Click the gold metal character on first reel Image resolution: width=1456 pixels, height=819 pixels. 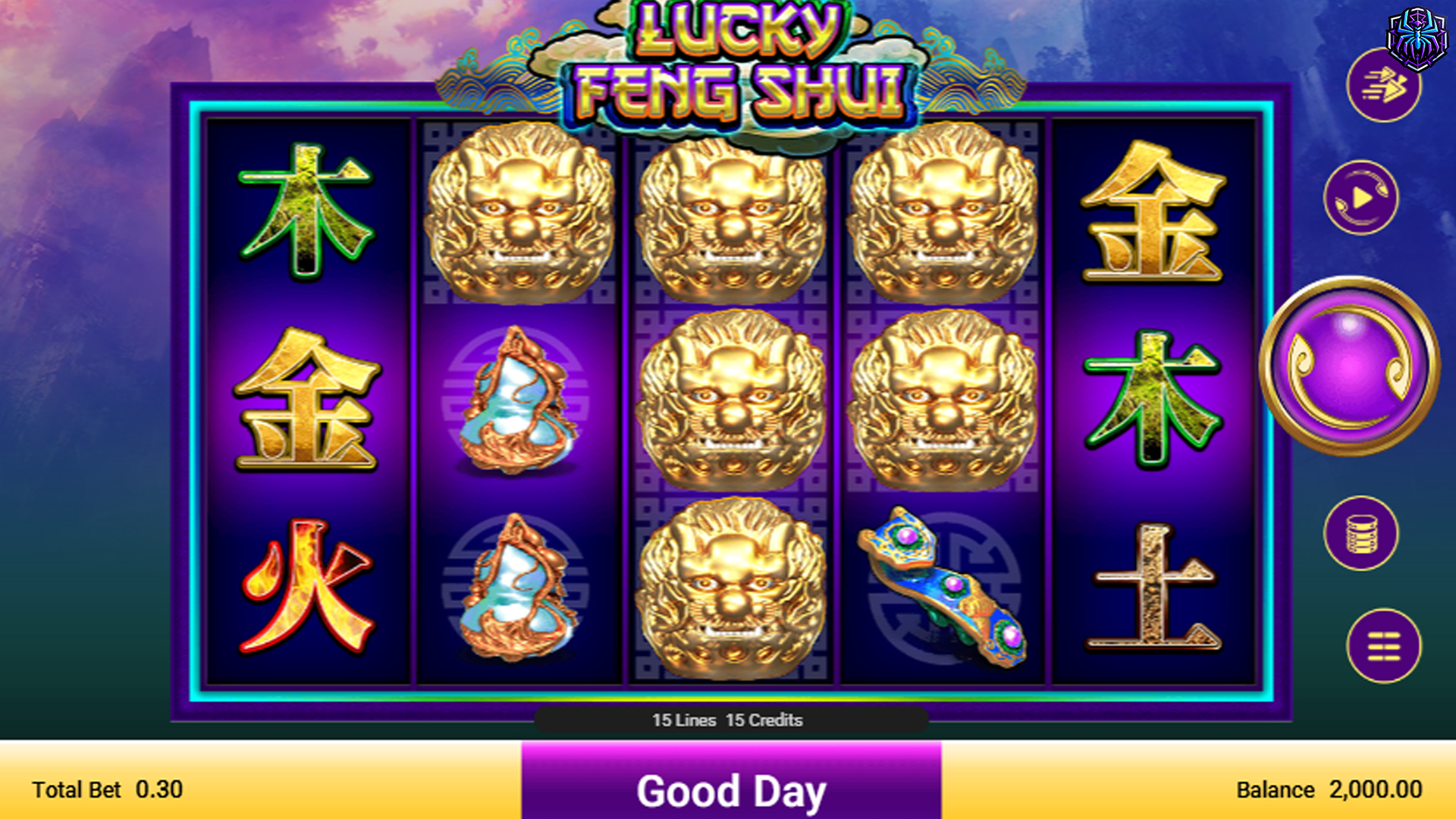click(x=307, y=398)
